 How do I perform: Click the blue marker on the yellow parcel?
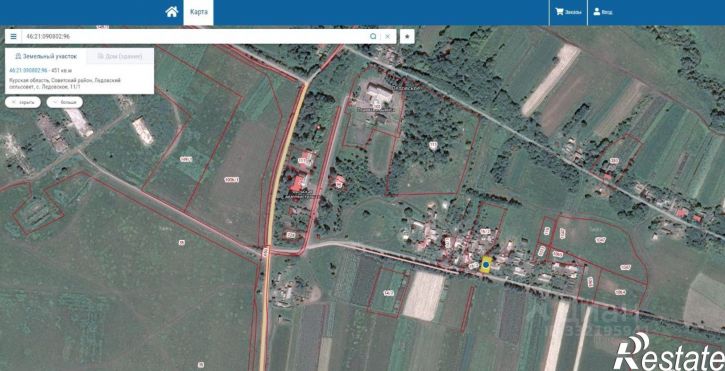pos(486,265)
